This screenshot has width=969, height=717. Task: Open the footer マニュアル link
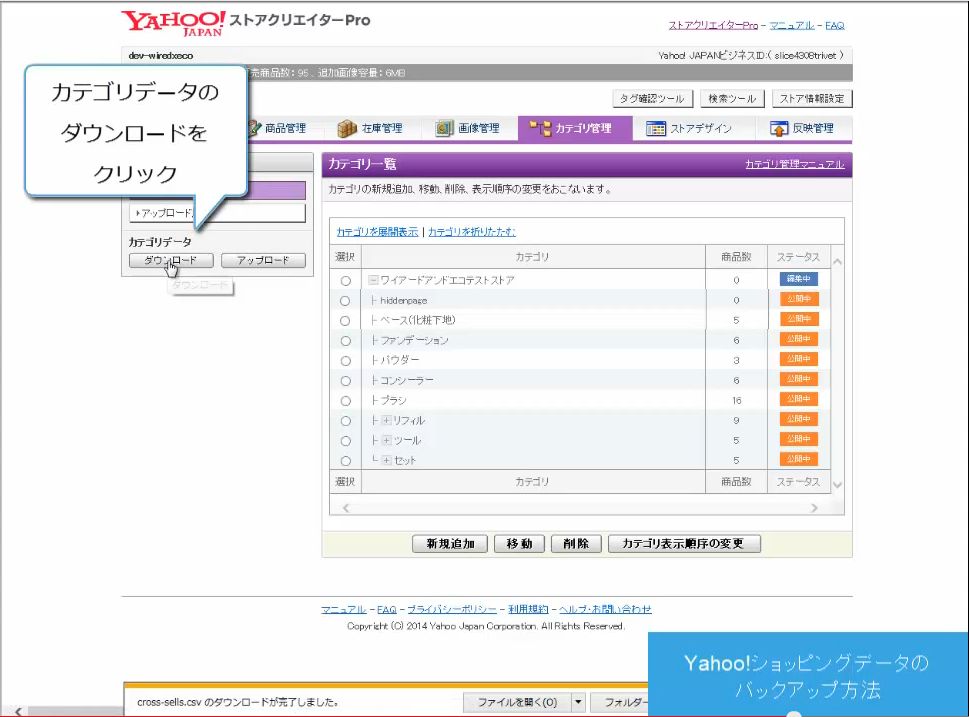pos(344,609)
